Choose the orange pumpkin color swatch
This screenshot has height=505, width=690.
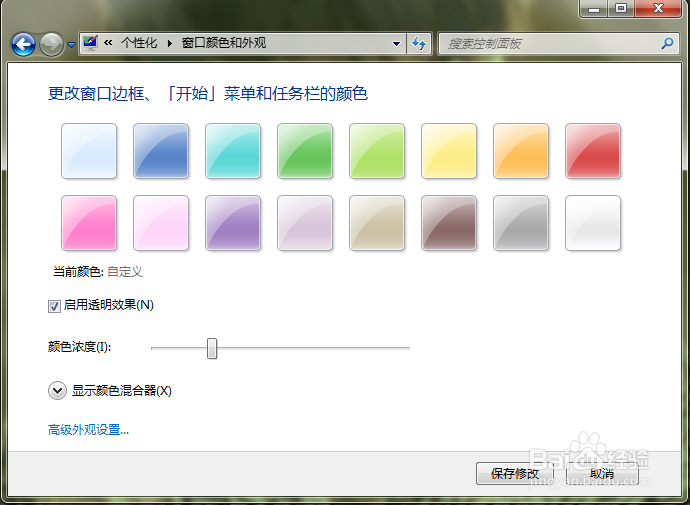(x=521, y=151)
